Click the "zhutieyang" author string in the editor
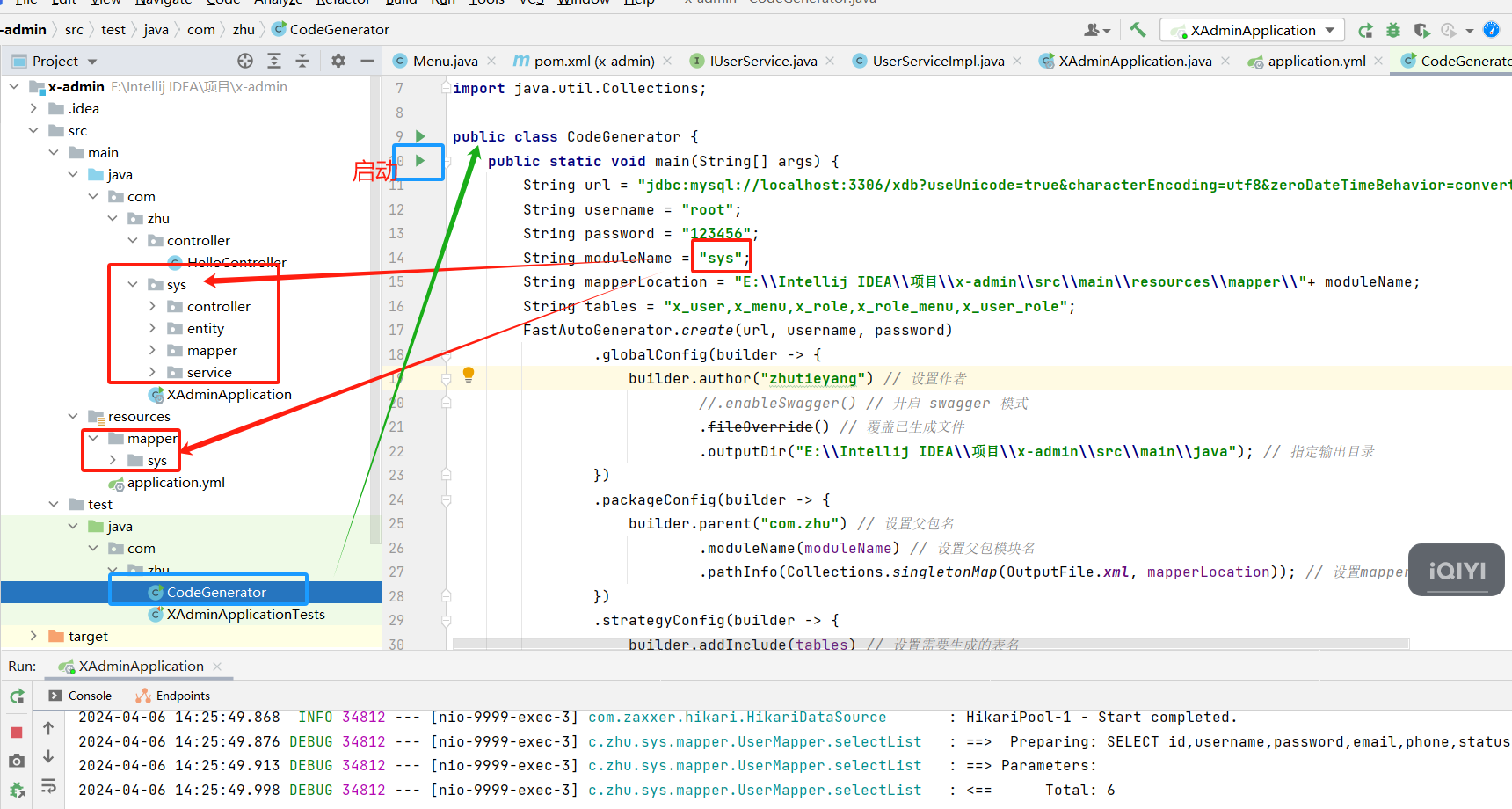 coord(813,379)
